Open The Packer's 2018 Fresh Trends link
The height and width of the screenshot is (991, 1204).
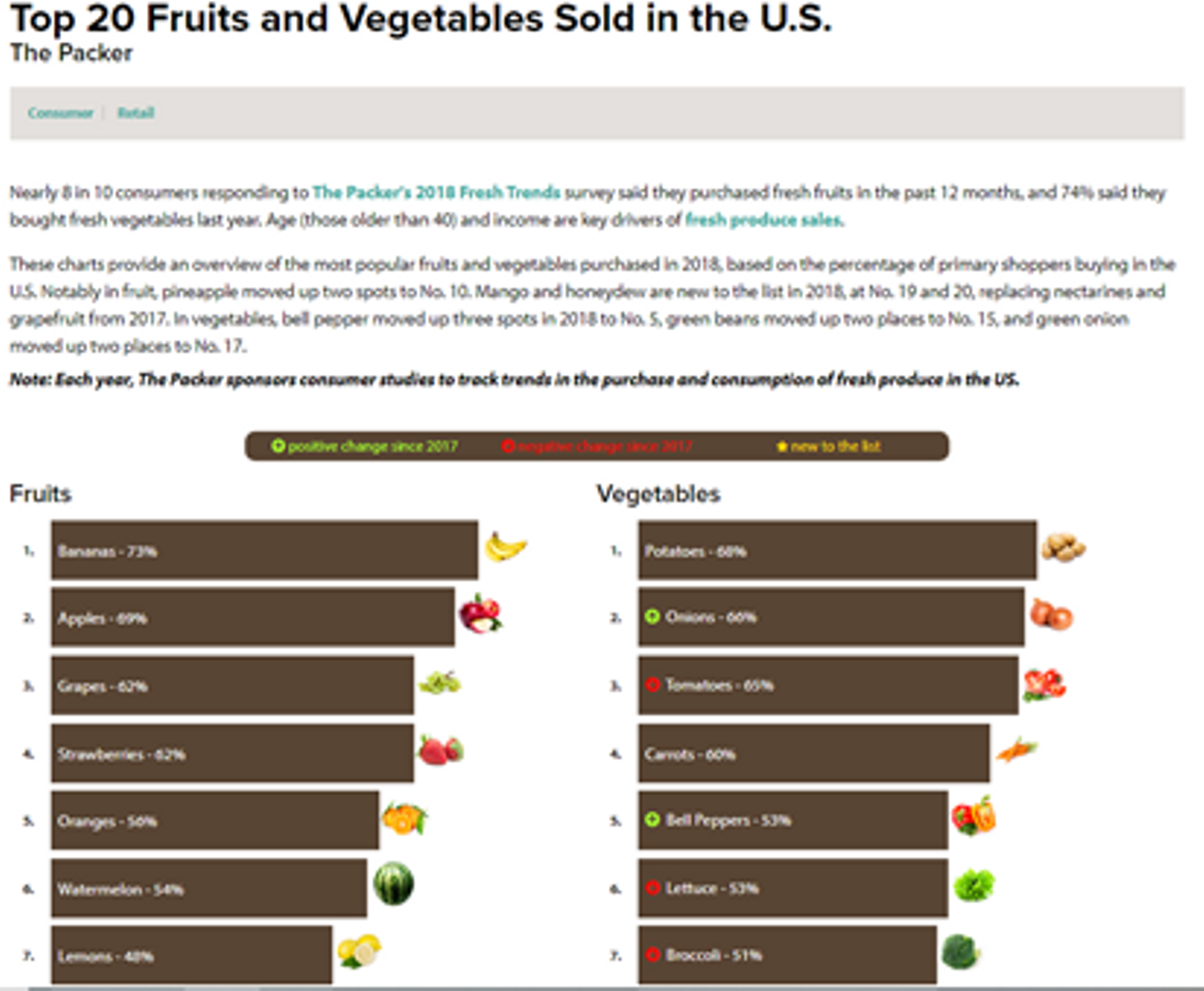pyautogui.click(x=436, y=192)
